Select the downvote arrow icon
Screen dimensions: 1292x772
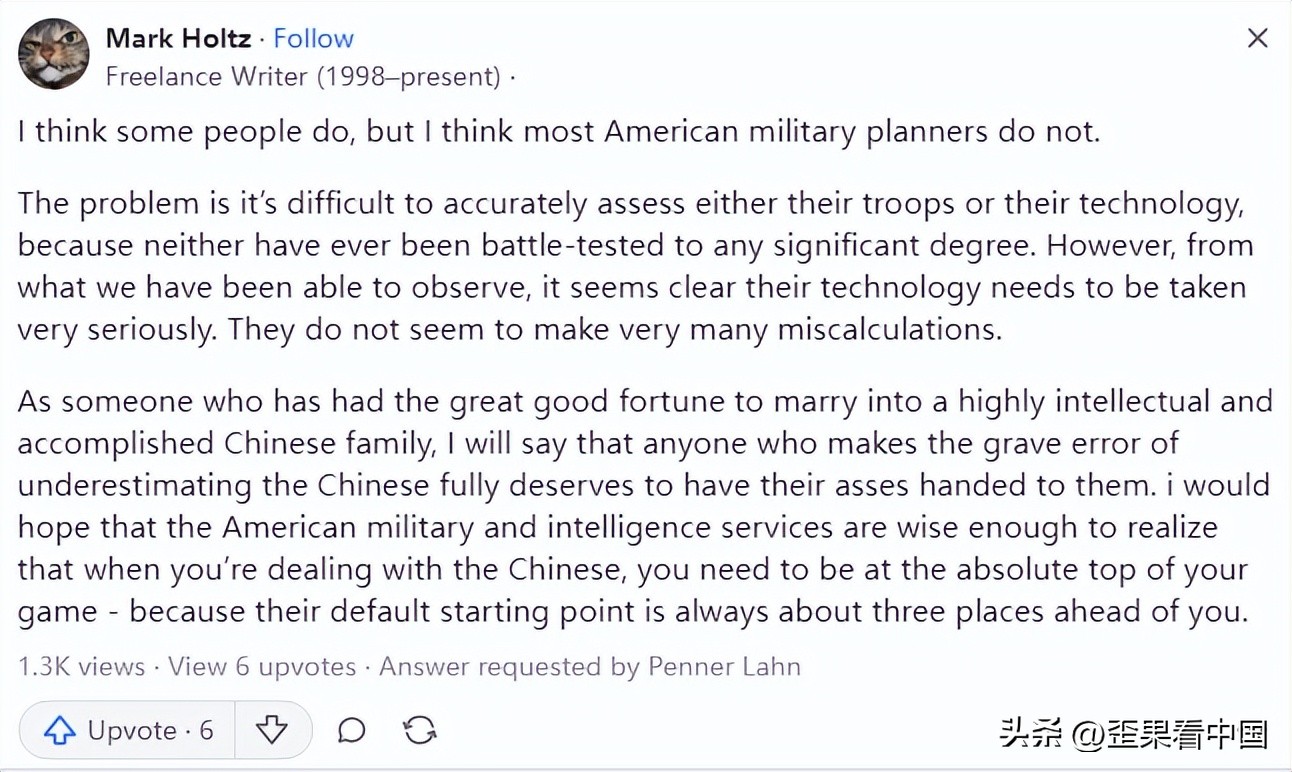[x=272, y=730]
